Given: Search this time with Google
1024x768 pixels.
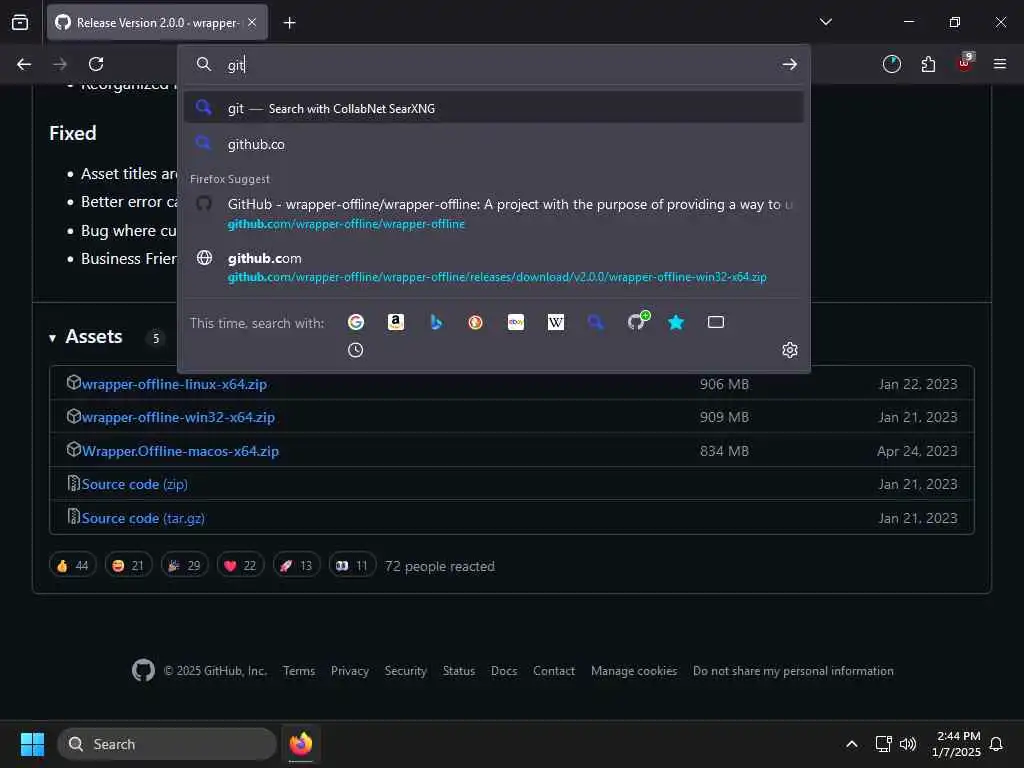Looking at the screenshot, I should (356, 322).
